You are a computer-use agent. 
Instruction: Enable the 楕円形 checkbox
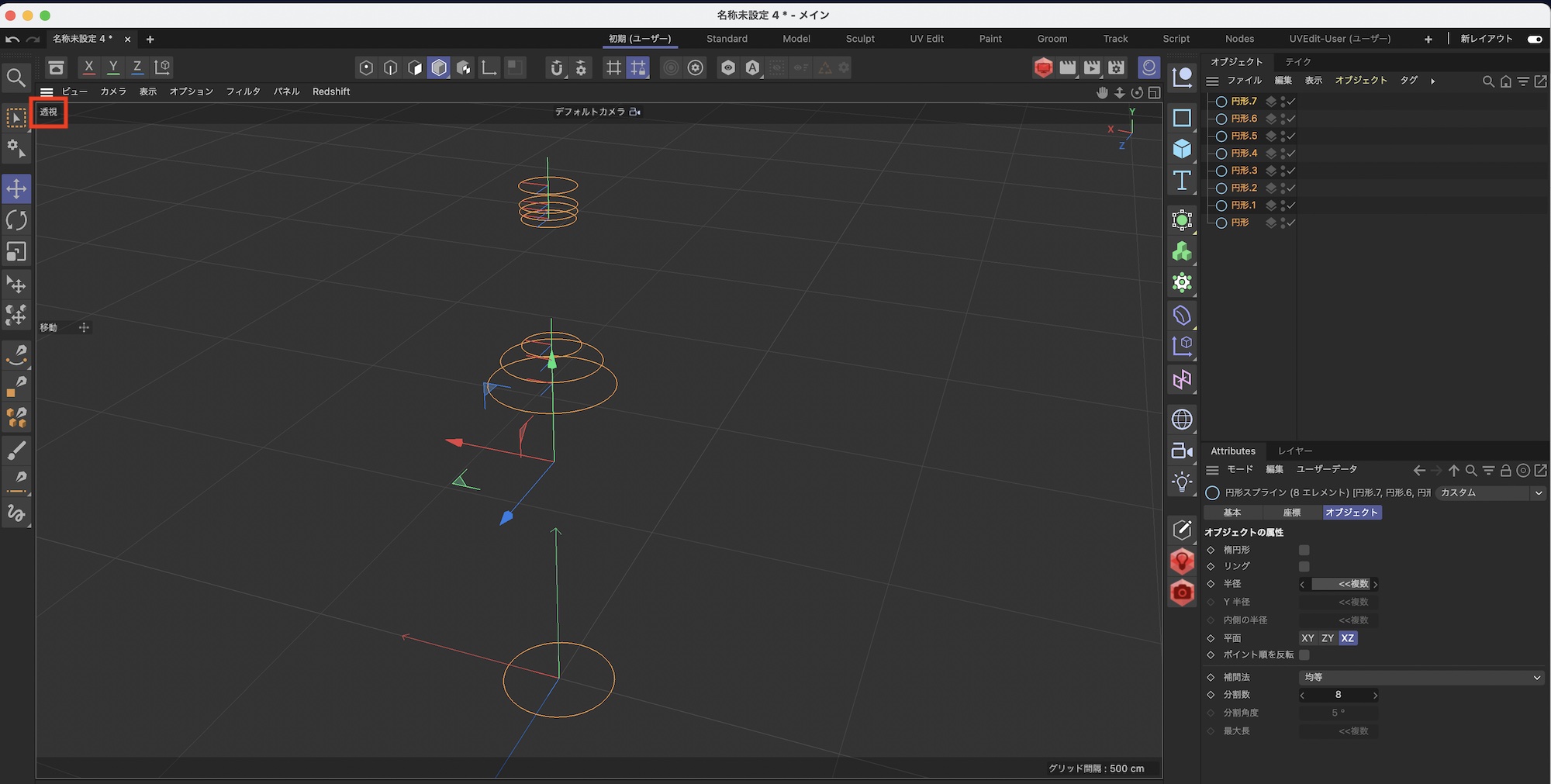[x=1304, y=550]
